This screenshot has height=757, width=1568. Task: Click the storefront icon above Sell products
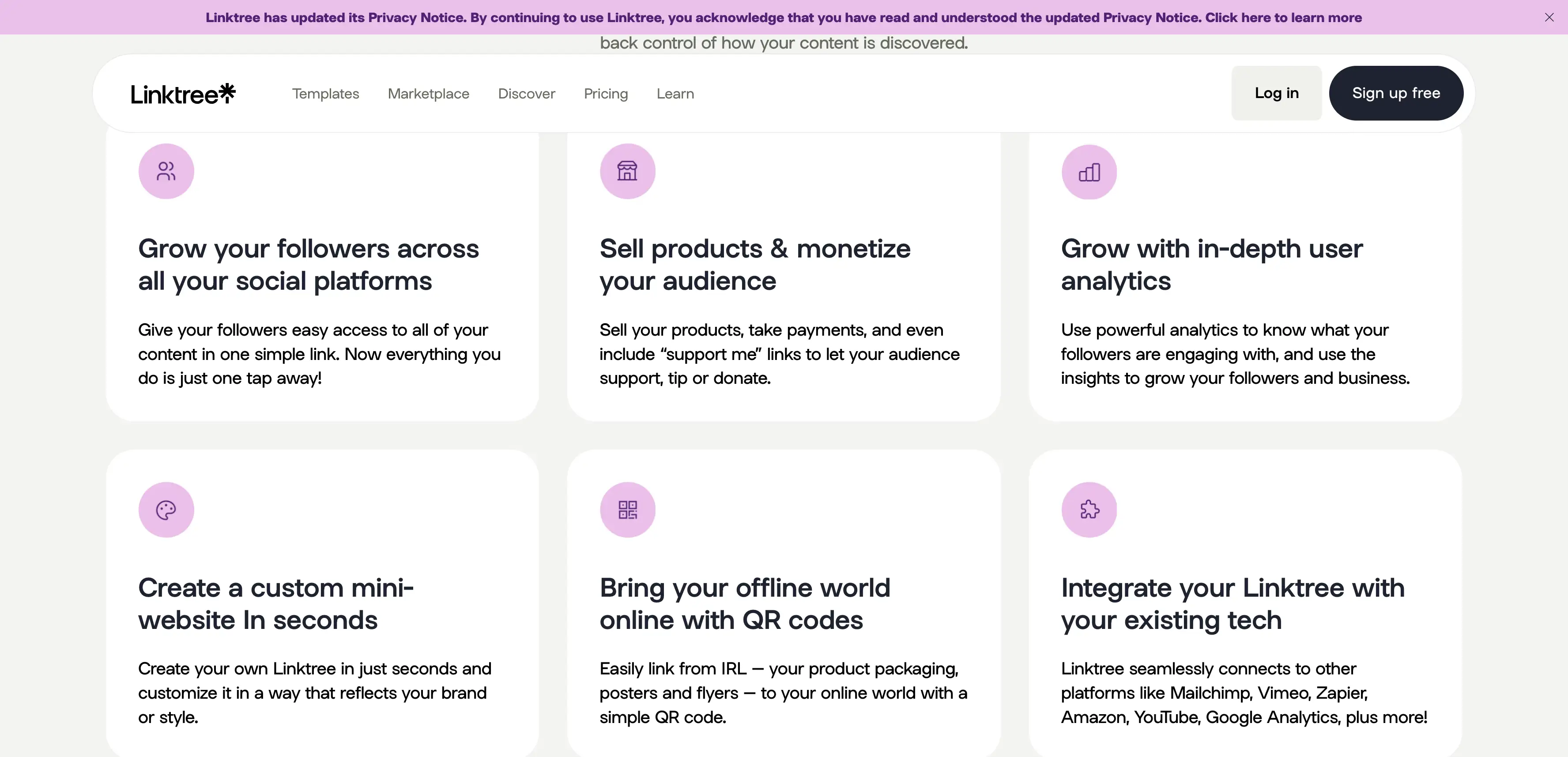(628, 171)
